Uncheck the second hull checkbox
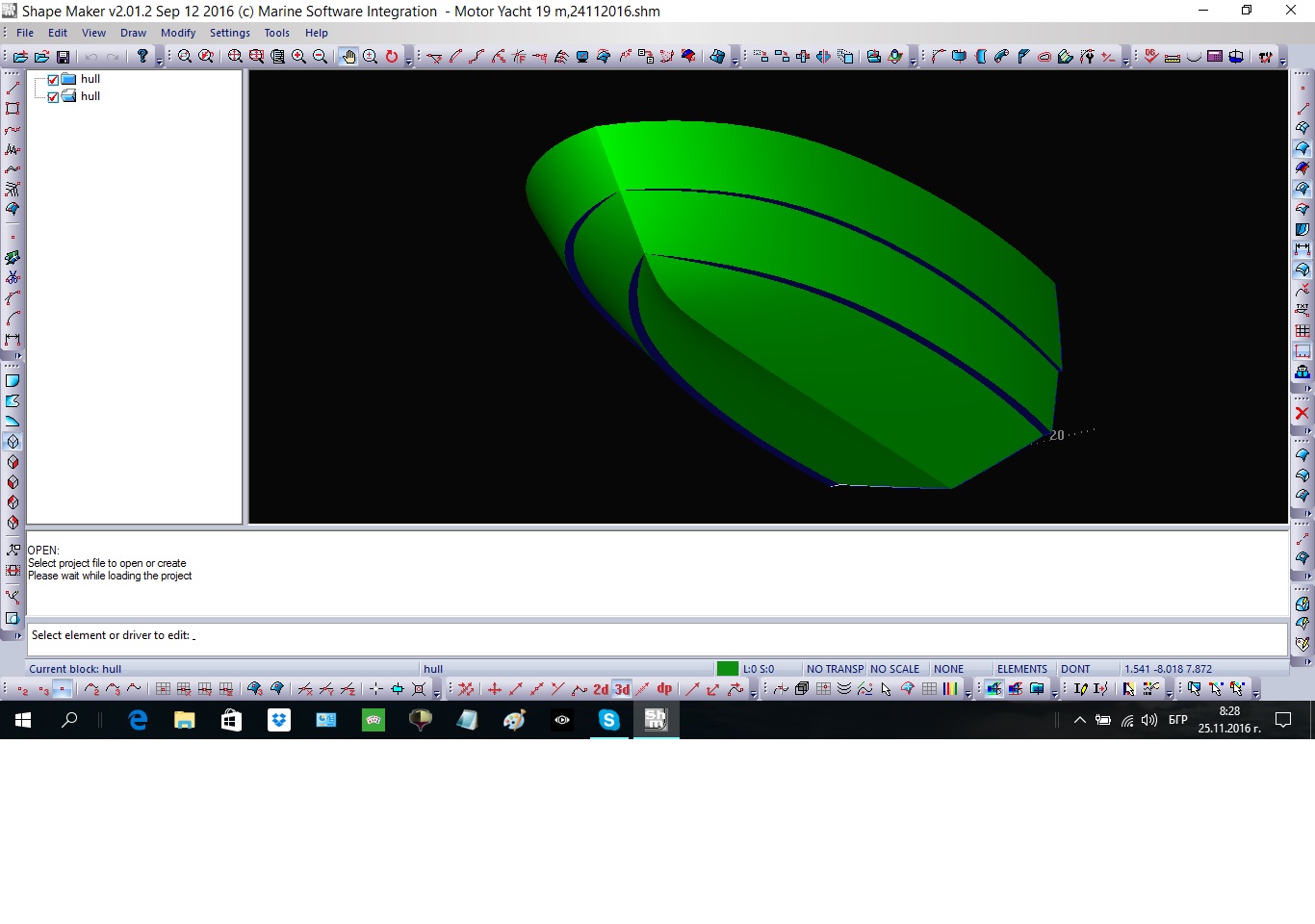This screenshot has width=1315, height=924. point(53,97)
